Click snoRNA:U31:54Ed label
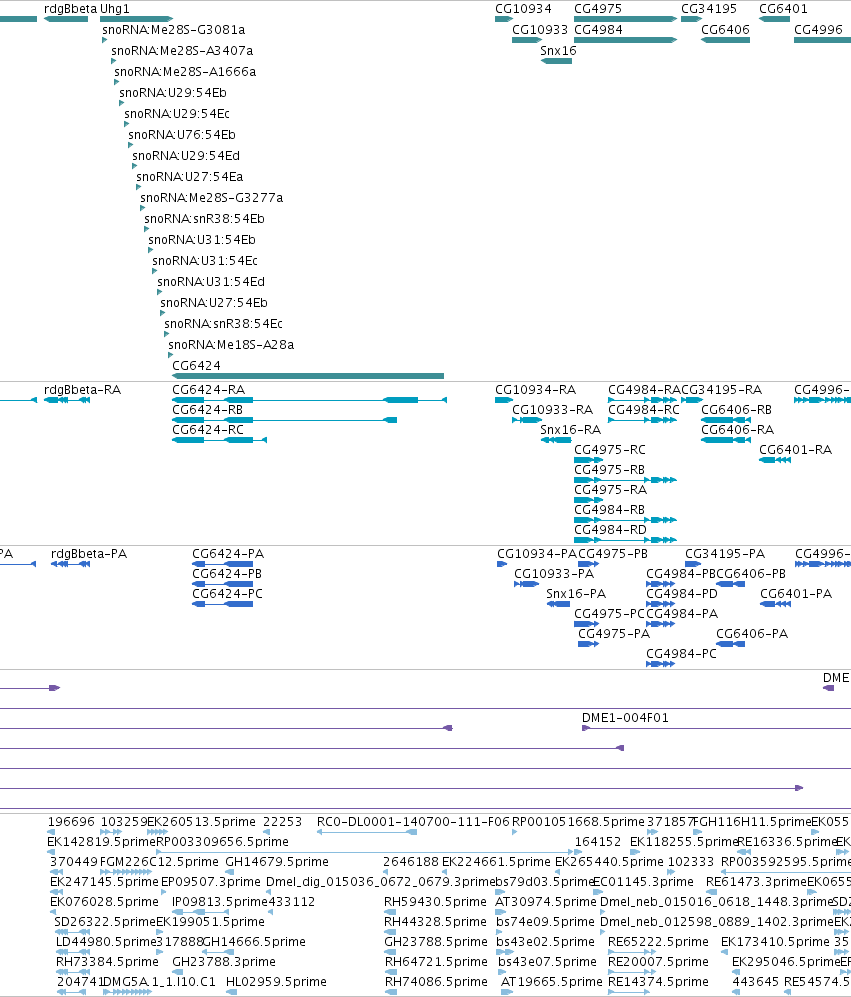This screenshot has height=997, width=851. click(x=211, y=282)
